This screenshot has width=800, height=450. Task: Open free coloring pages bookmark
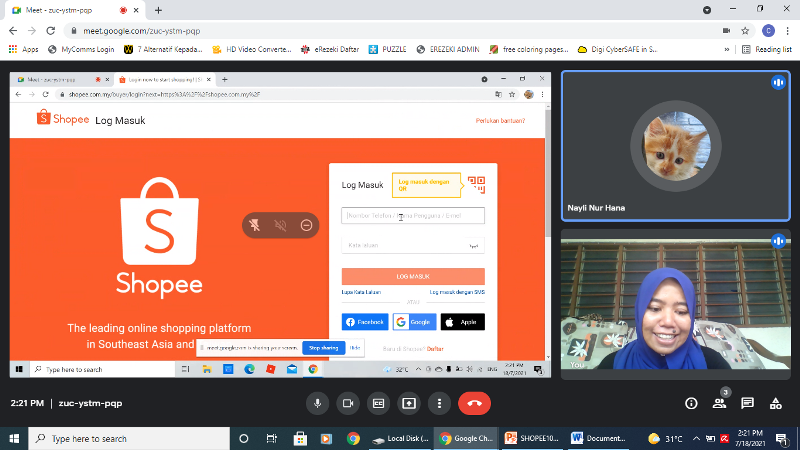tap(529, 49)
